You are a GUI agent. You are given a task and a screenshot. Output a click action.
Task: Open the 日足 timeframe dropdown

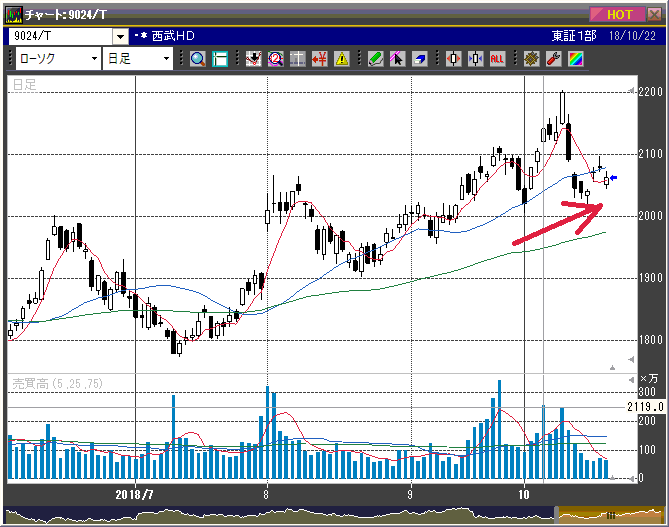[167, 59]
